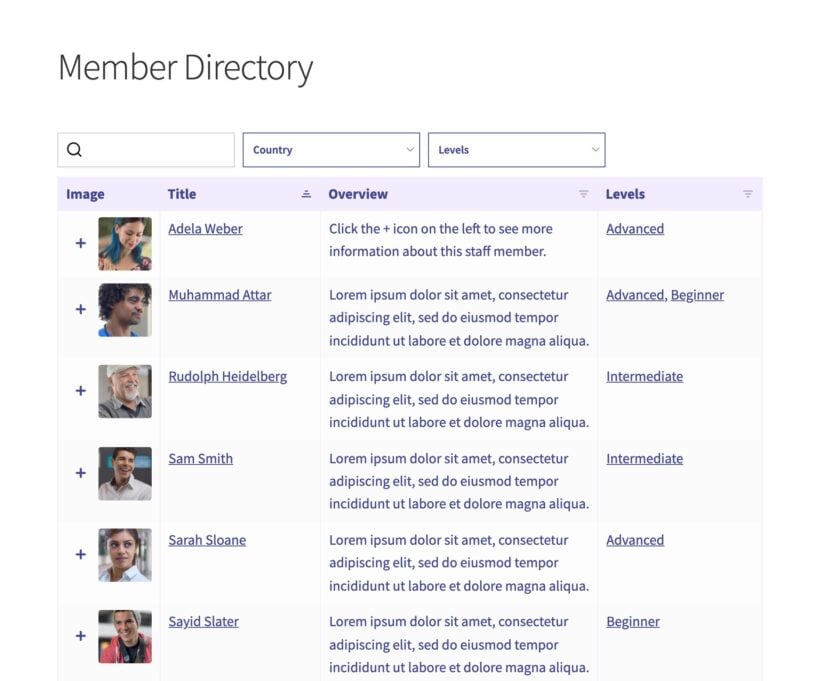The image size is (820, 681).
Task: Click Advanced link in Sarah Sloane row
Action: [635, 540]
